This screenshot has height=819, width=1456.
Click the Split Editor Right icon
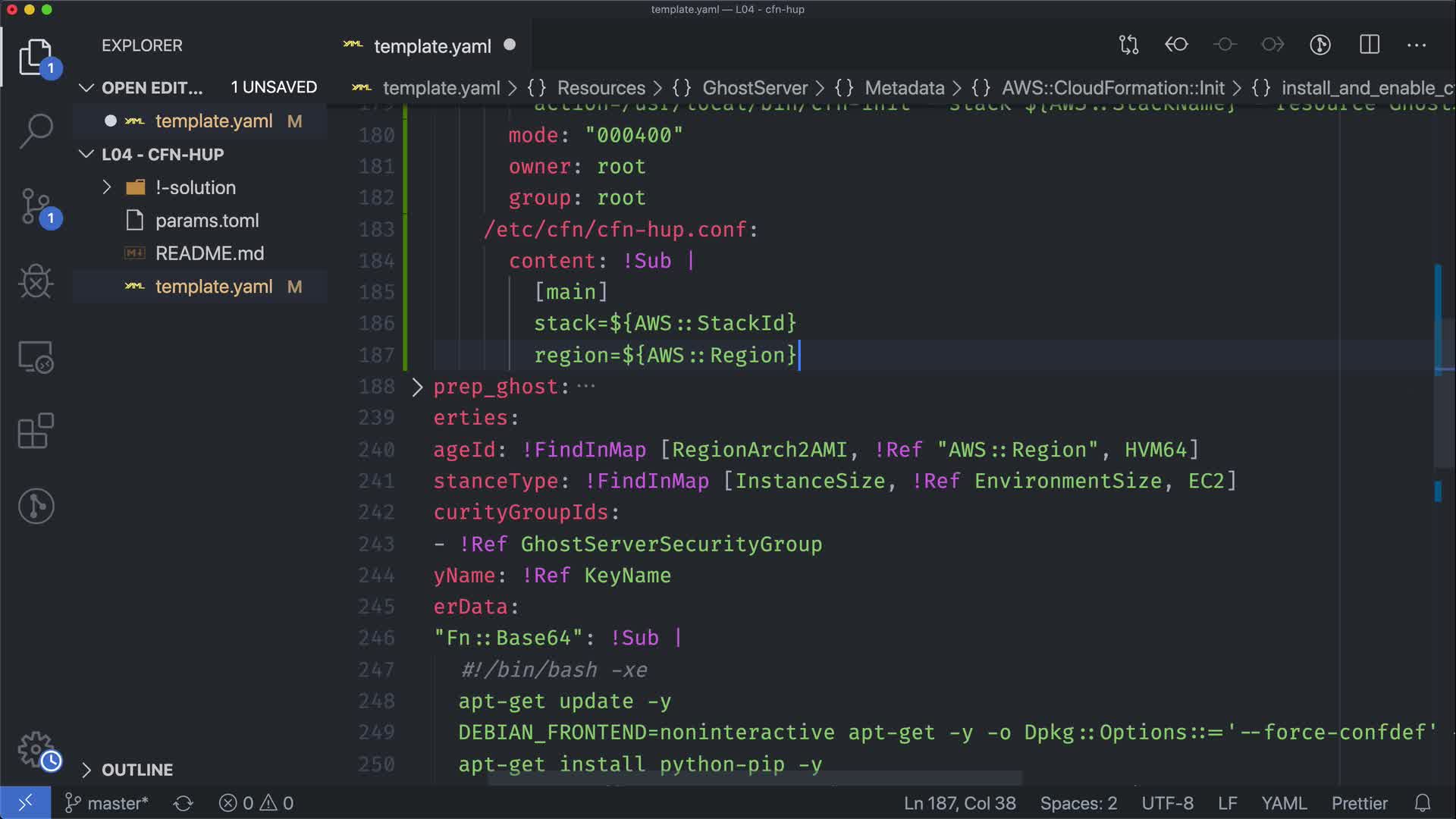(x=1369, y=45)
